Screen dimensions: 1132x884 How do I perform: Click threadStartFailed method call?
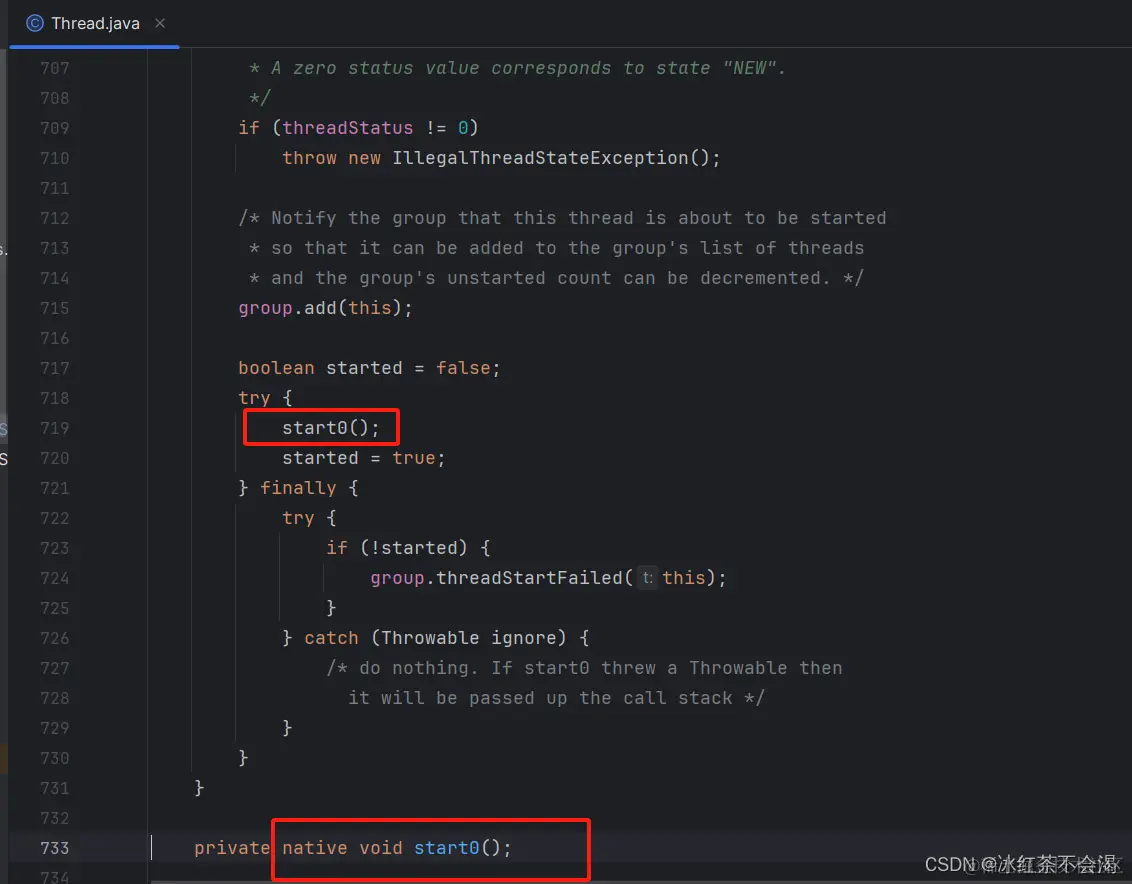point(529,578)
